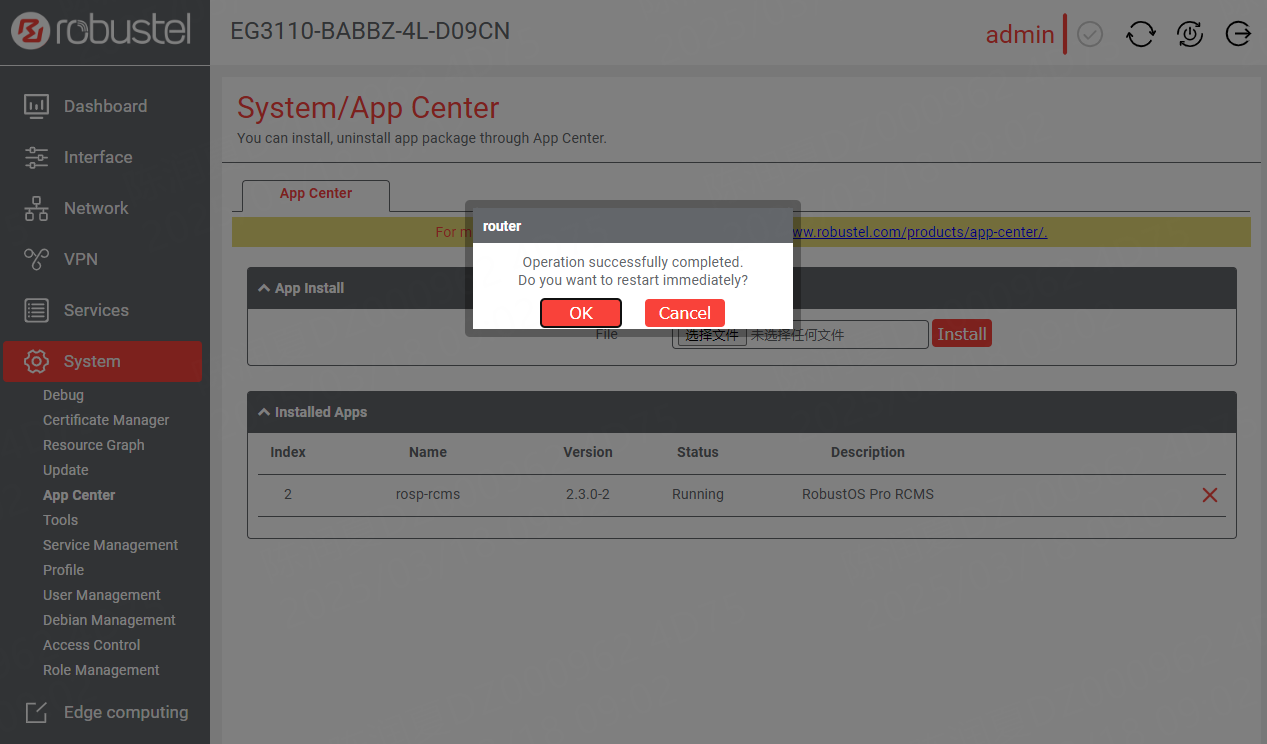Image resolution: width=1267 pixels, height=744 pixels.
Task: Click the Dashboard monitor icon
Action: coord(36,106)
